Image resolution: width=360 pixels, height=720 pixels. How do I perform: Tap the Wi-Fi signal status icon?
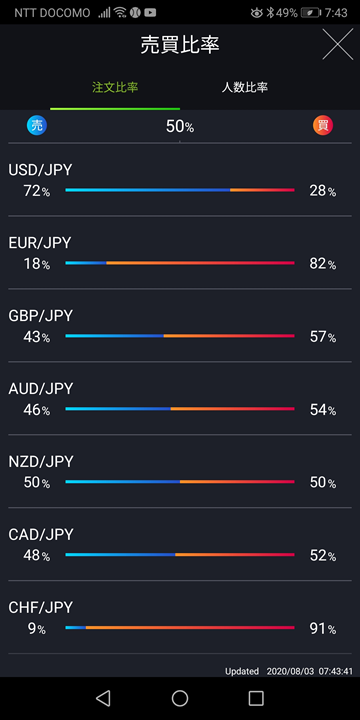[x=121, y=12]
